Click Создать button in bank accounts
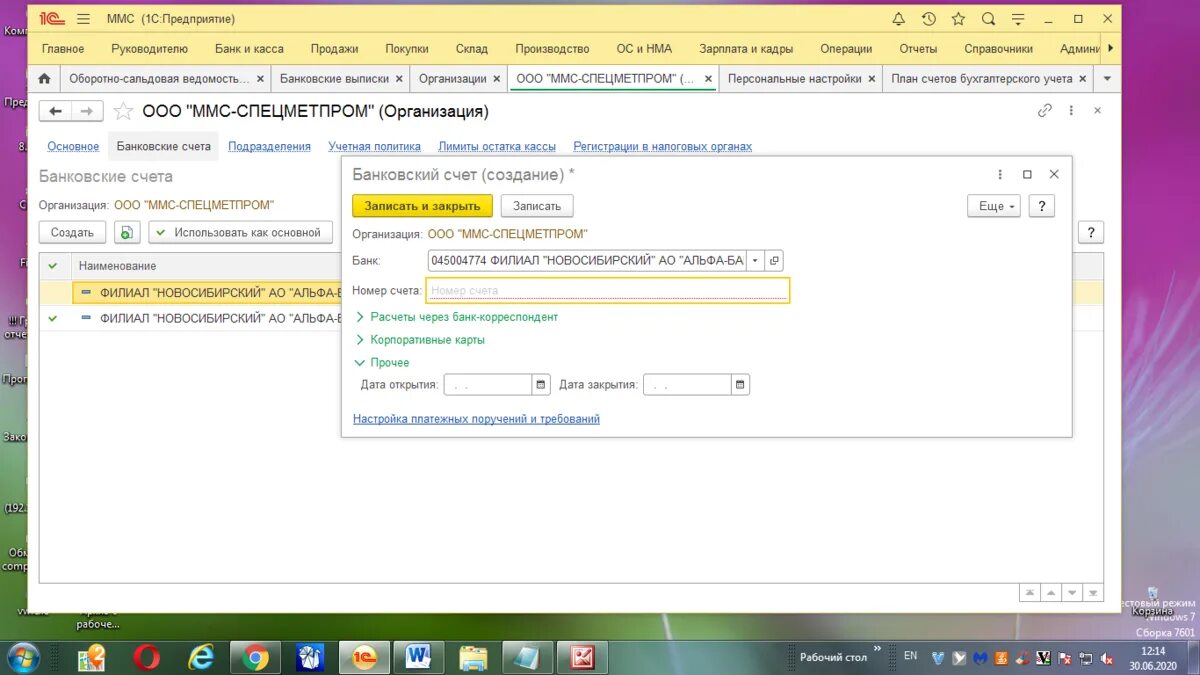Viewport: 1200px width, 675px height. [72, 232]
